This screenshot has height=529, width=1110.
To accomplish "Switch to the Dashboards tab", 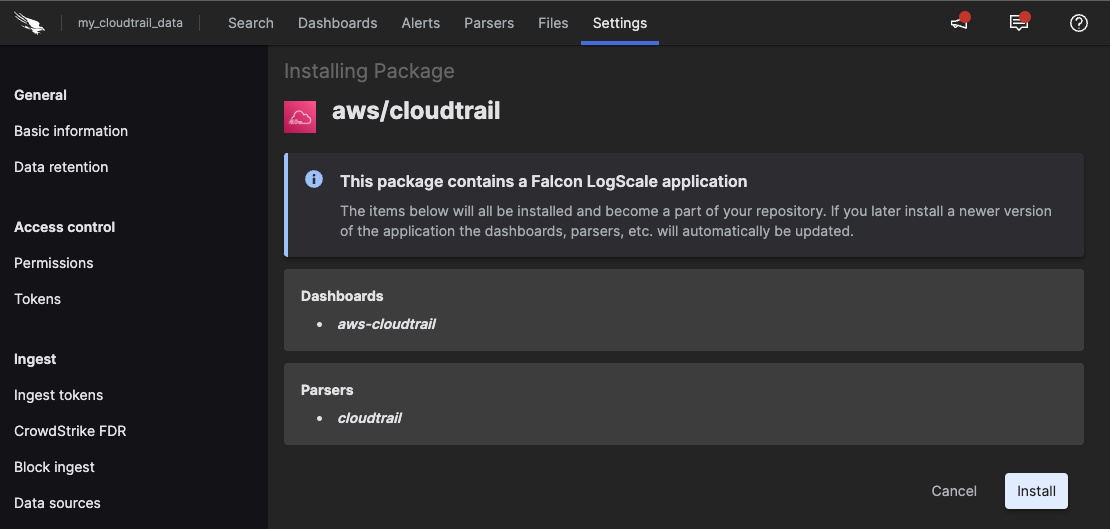I will pos(338,23).
